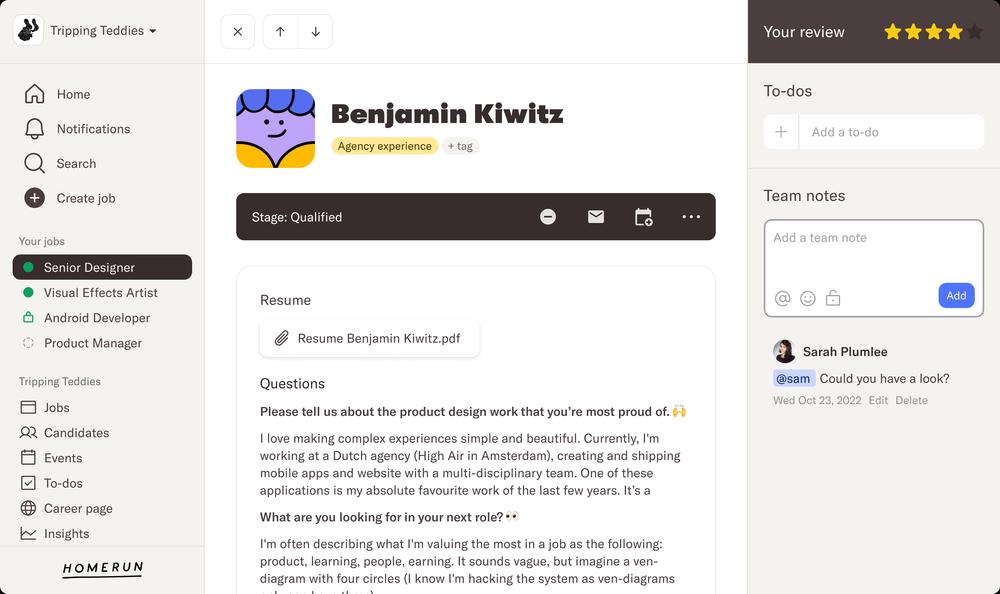Image resolution: width=1000 pixels, height=594 pixels.
Task: Select the Visual Effects Artist job
Action: pos(100,293)
